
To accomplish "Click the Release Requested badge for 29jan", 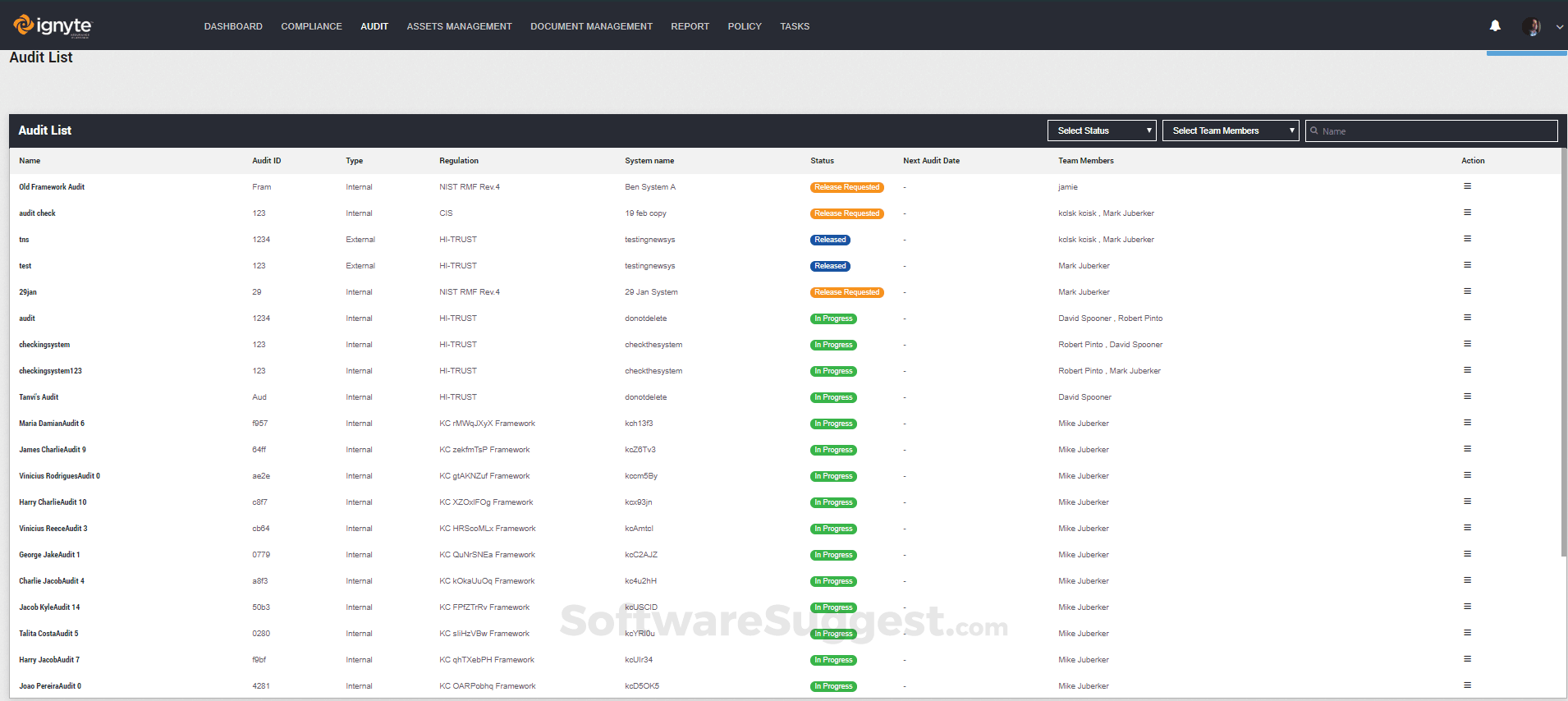I will 846,292.
